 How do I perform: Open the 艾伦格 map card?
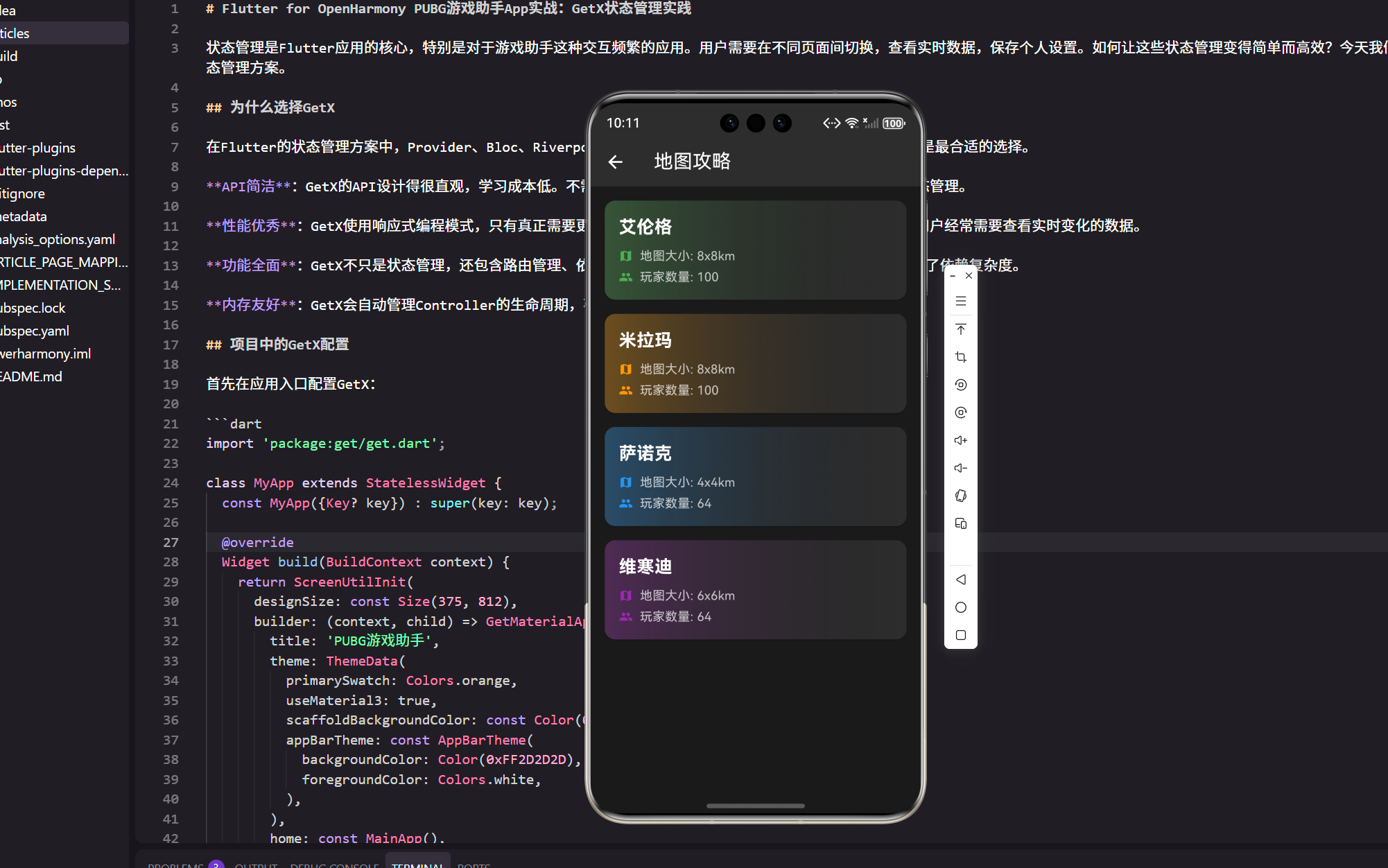[x=755, y=250]
